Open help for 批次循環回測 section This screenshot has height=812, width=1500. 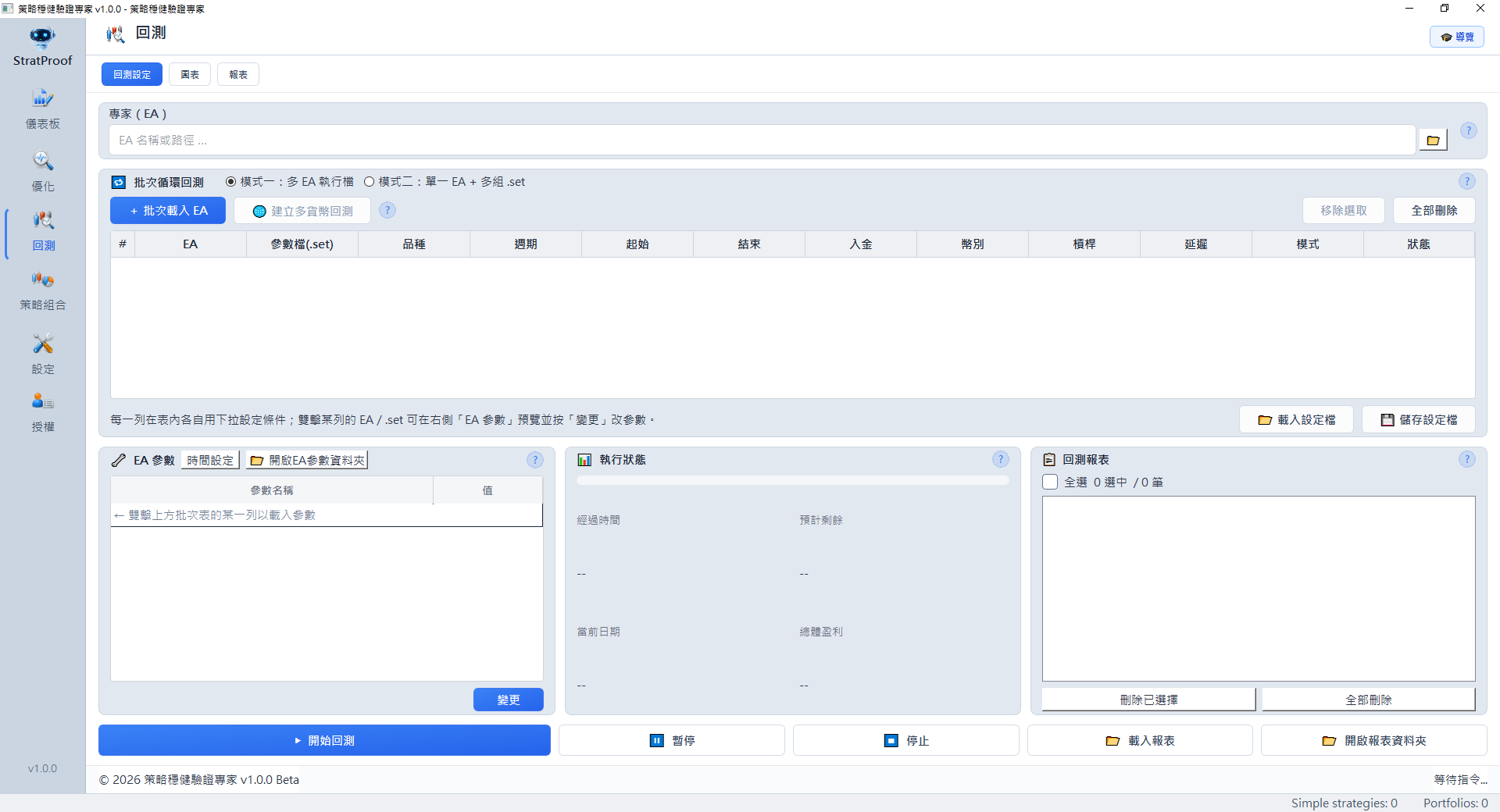click(1467, 181)
